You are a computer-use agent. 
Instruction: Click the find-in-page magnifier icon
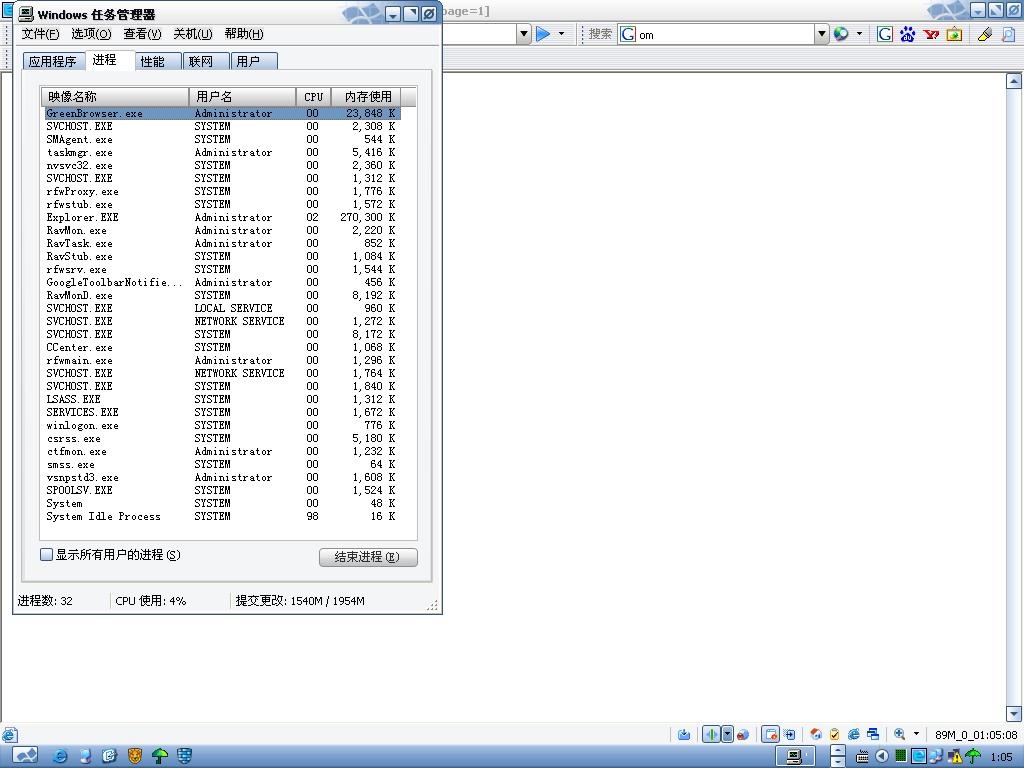click(1008, 34)
